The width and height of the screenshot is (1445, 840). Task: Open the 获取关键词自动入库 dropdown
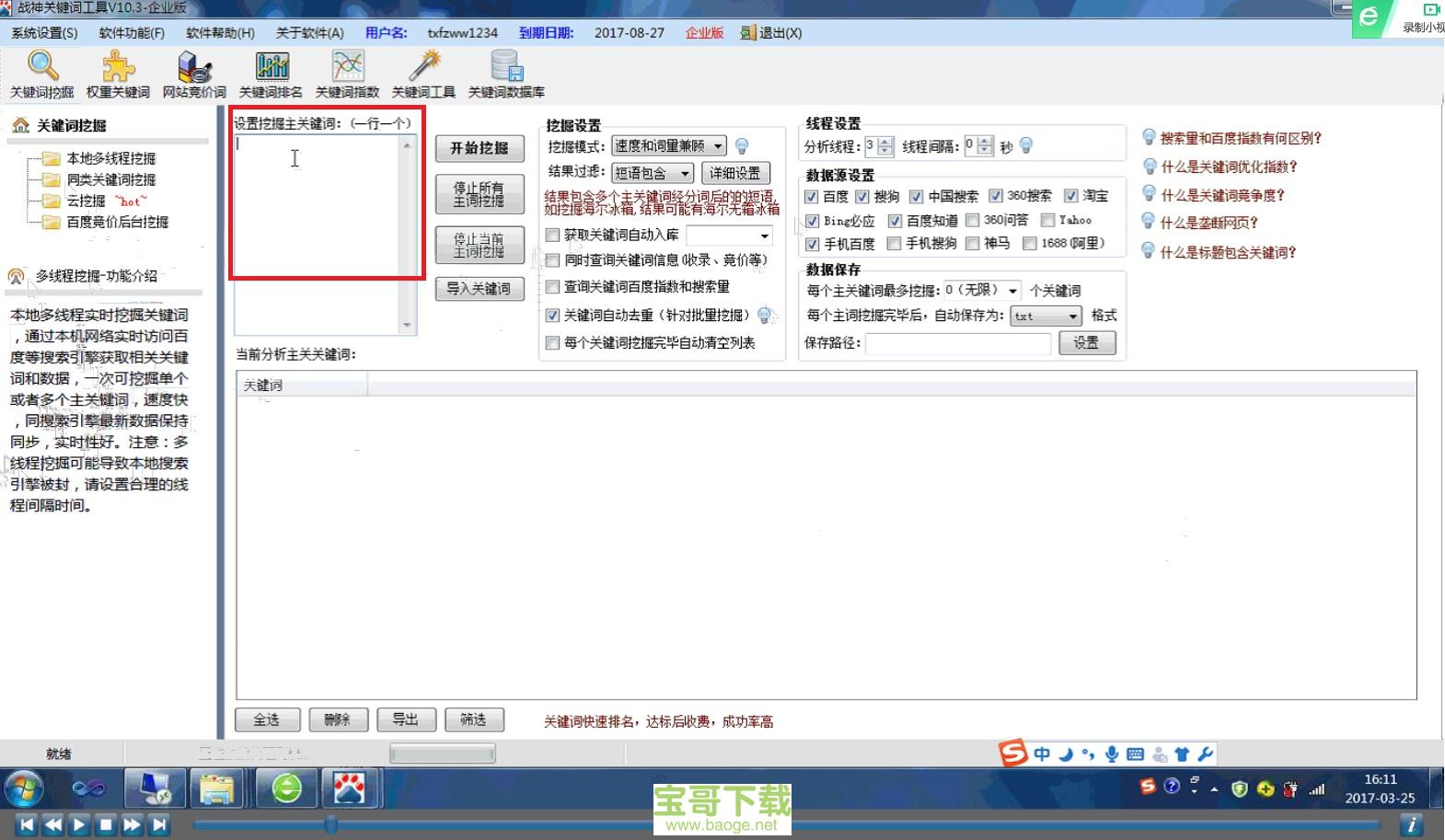tap(729, 236)
